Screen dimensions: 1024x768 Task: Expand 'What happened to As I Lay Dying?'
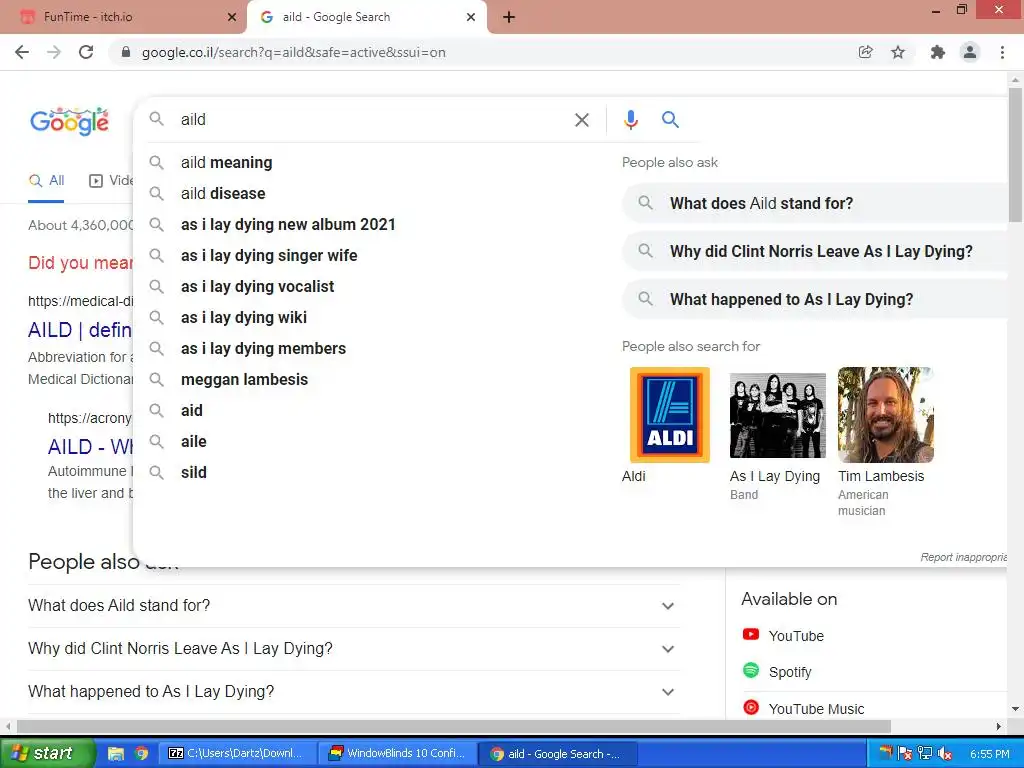(x=353, y=692)
